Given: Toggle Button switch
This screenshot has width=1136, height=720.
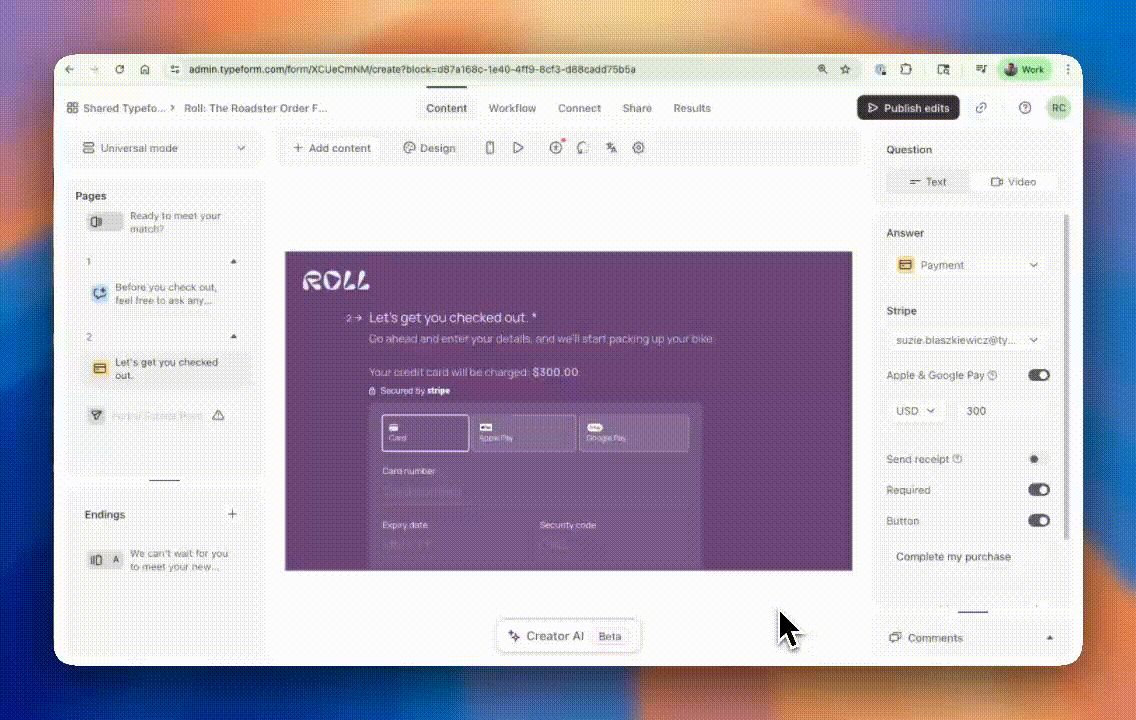Looking at the screenshot, I should [x=1038, y=521].
